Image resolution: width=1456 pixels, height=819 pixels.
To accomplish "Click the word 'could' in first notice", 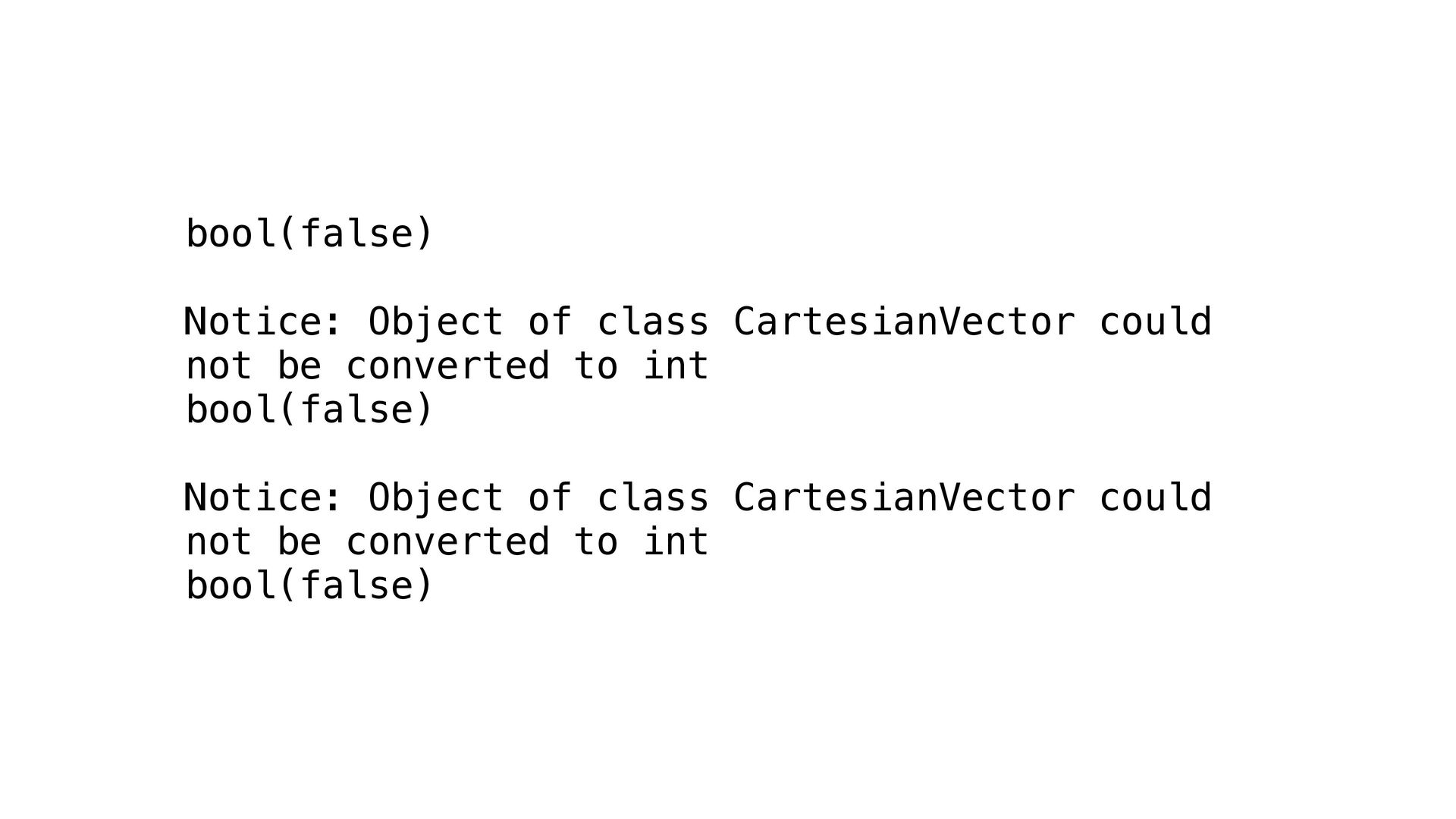I will coord(1155,322).
